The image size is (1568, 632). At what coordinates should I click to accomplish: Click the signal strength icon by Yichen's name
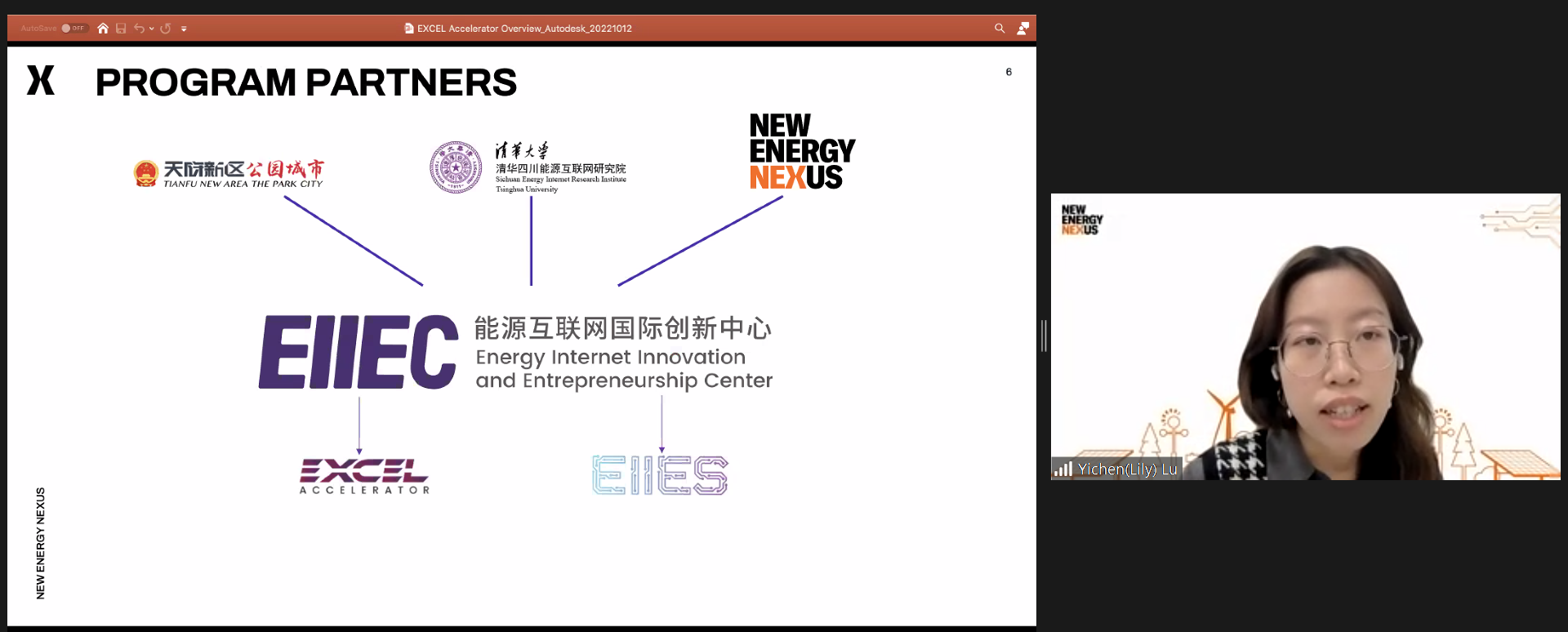(1062, 470)
